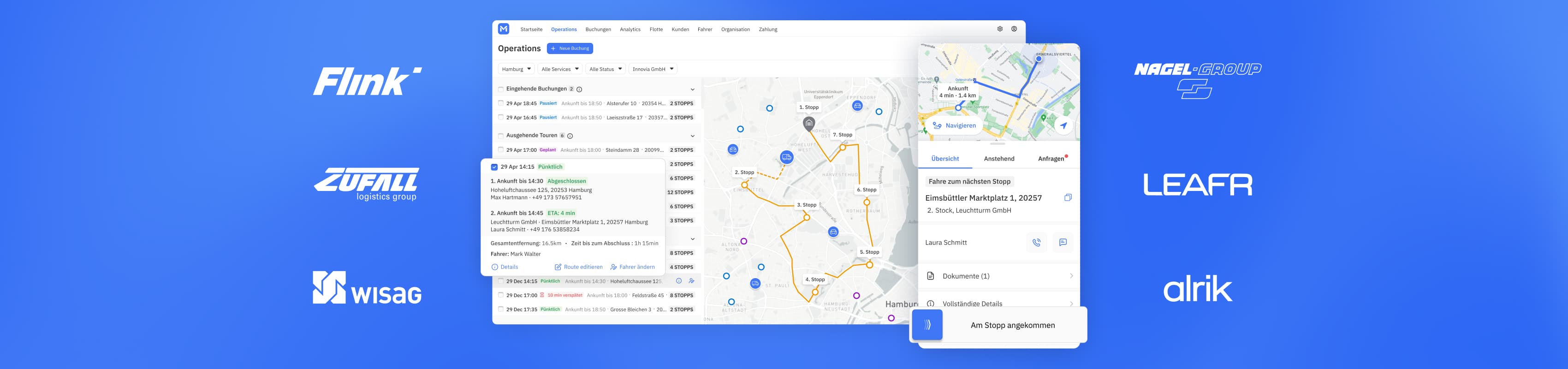Collapse the Ausgehende Touren section
The width and height of the screenshot is (1568, 369).
pyautogui.click(x=692, y=136)
